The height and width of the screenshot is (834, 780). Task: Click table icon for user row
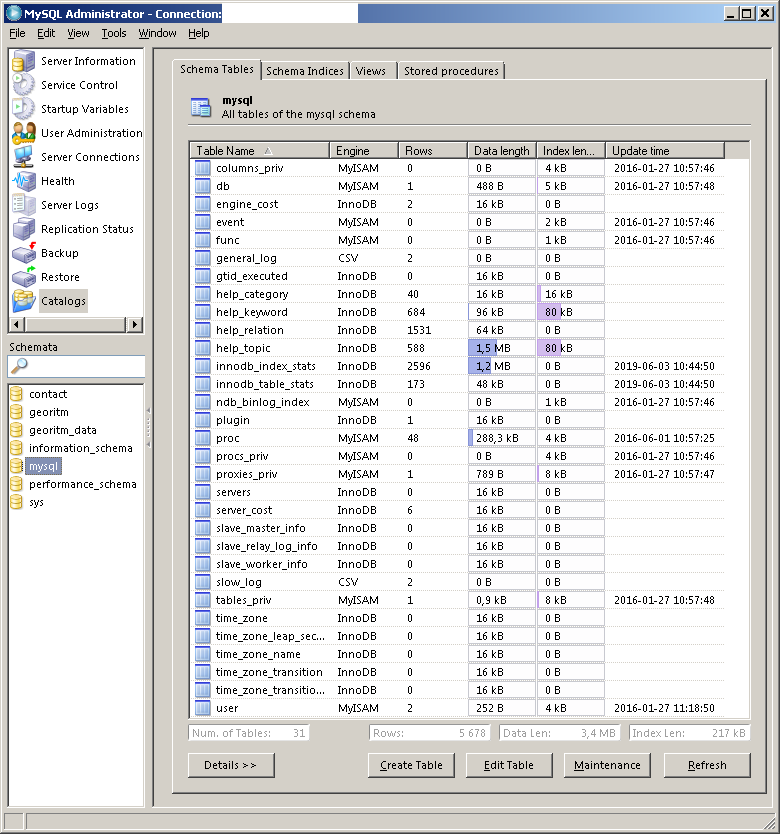[x=202, y=708]
